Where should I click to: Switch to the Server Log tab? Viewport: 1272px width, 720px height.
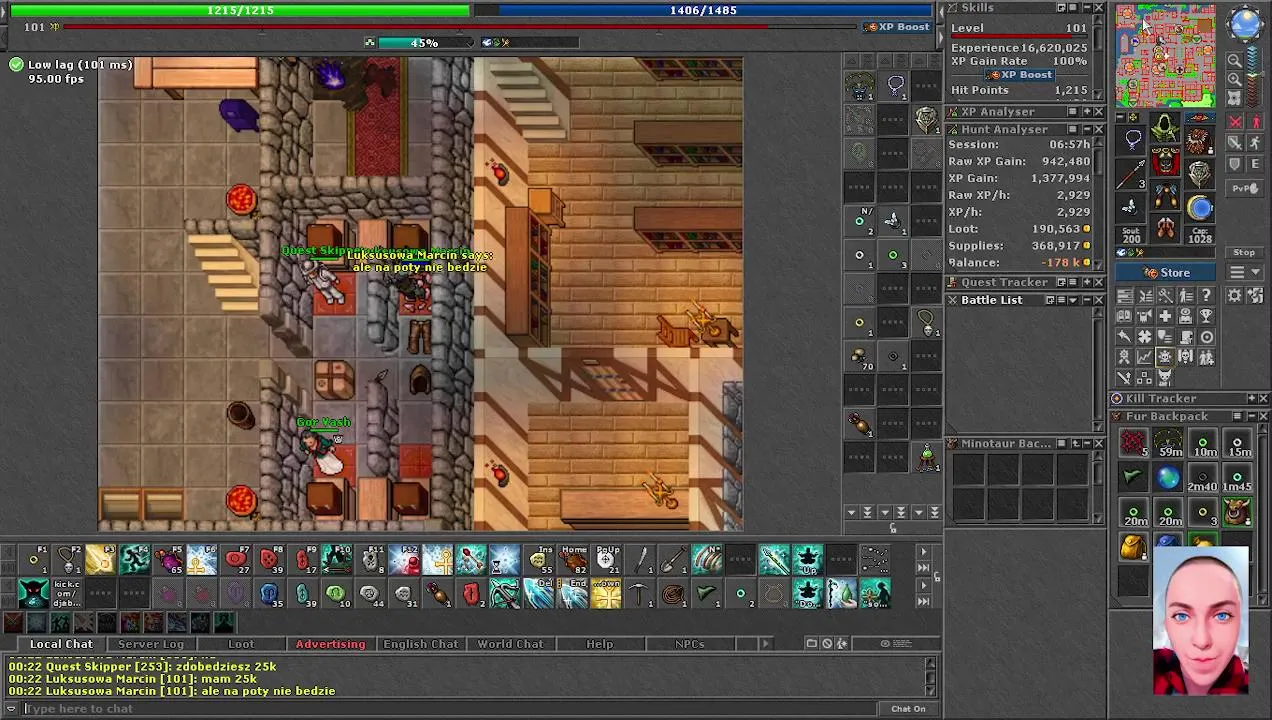point(151,644)
